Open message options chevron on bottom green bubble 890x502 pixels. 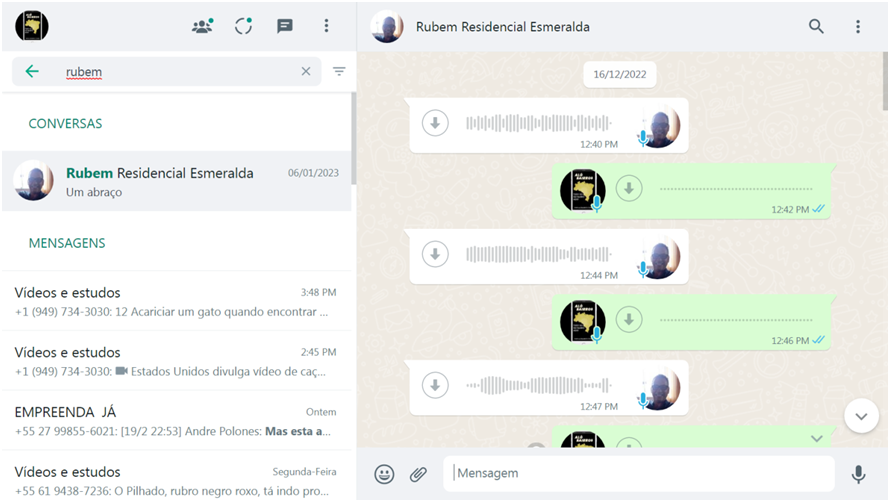[816, 438]
